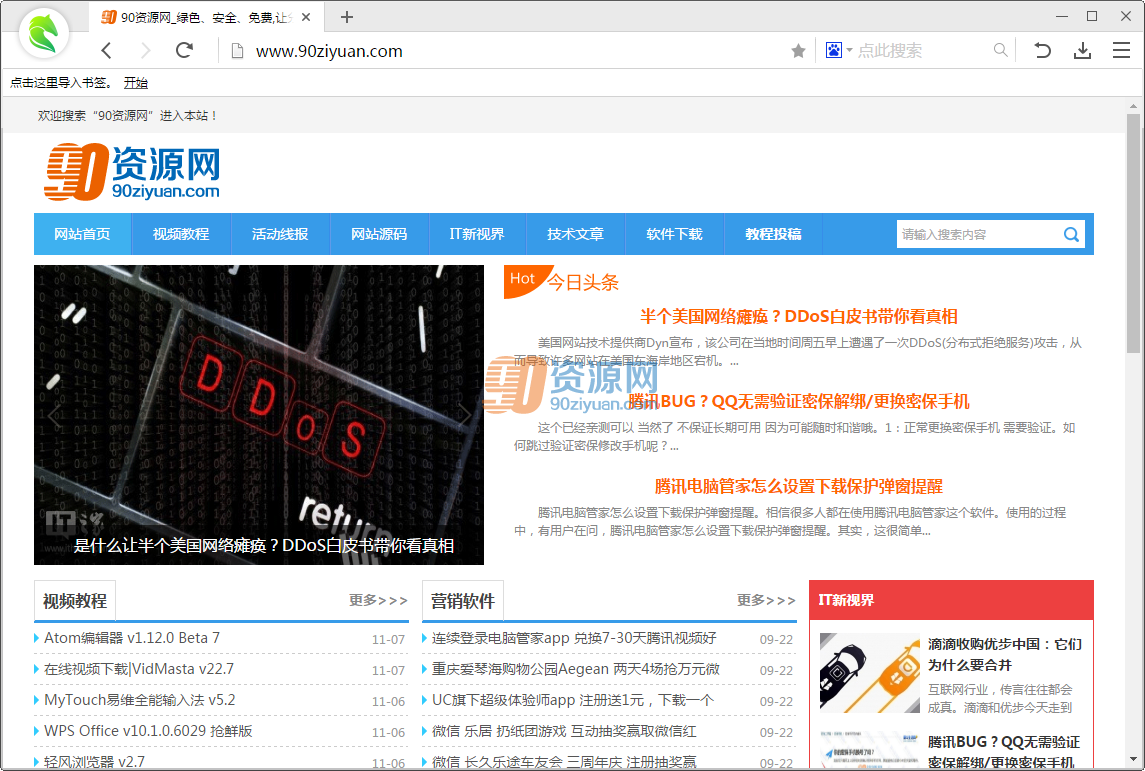
Task: Select the 营销软件 section tab
Action: (463, 601)
